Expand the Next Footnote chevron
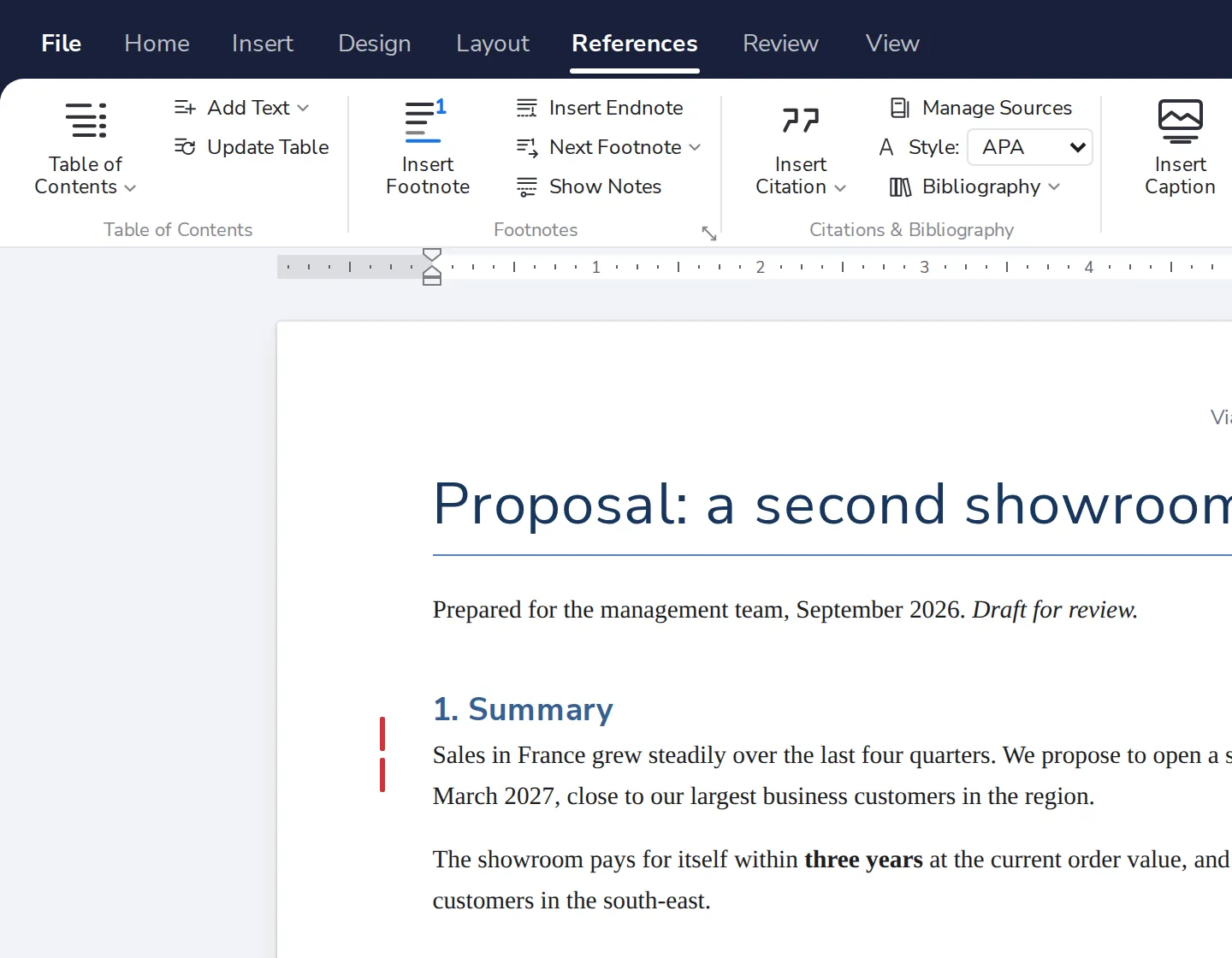Screen dimensions: 1232x958 tap(695, 147)
